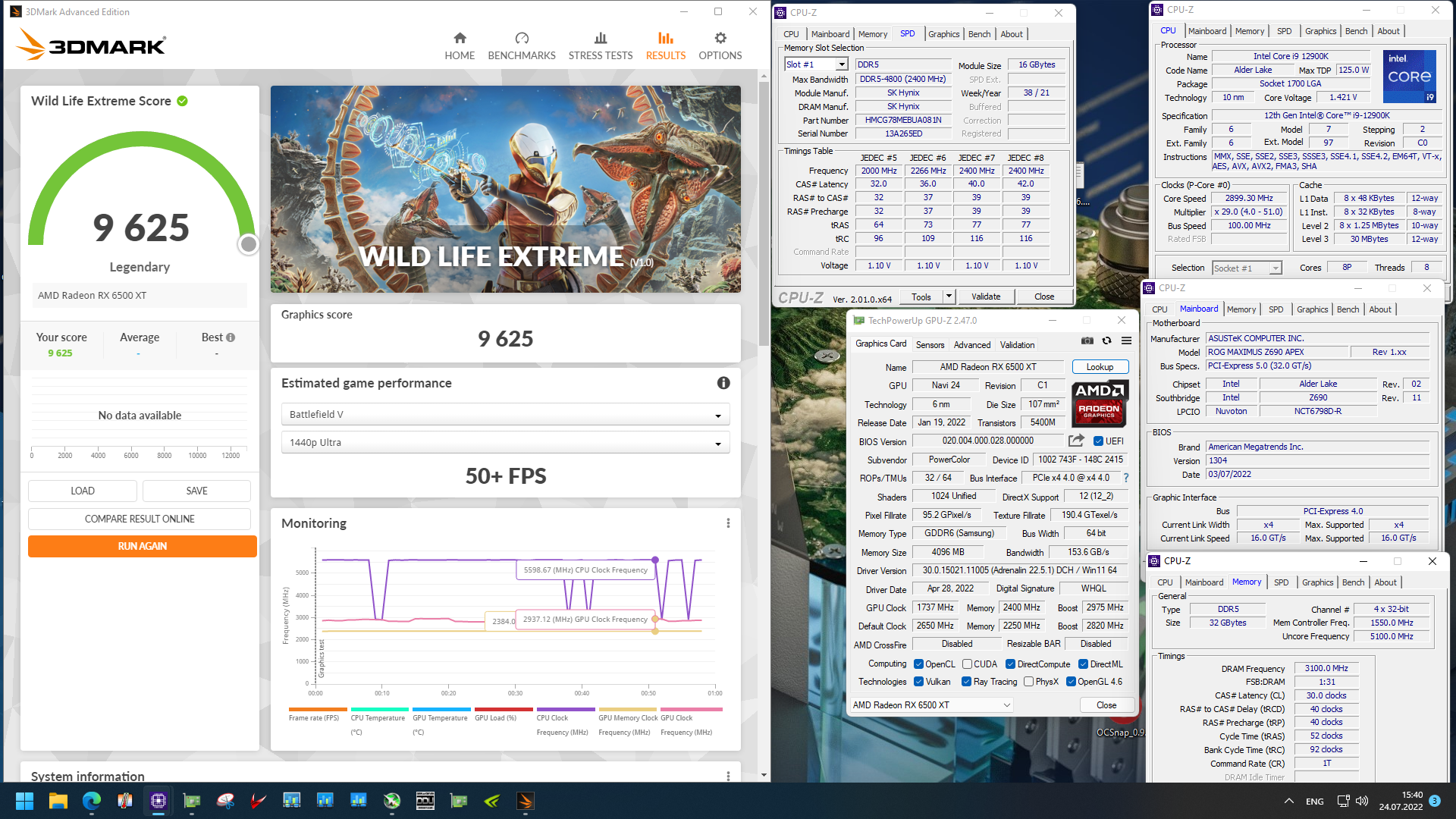This screenshot has height=819, width=1456.
Task: Open Windows Start menu
Action: point(24,801)
